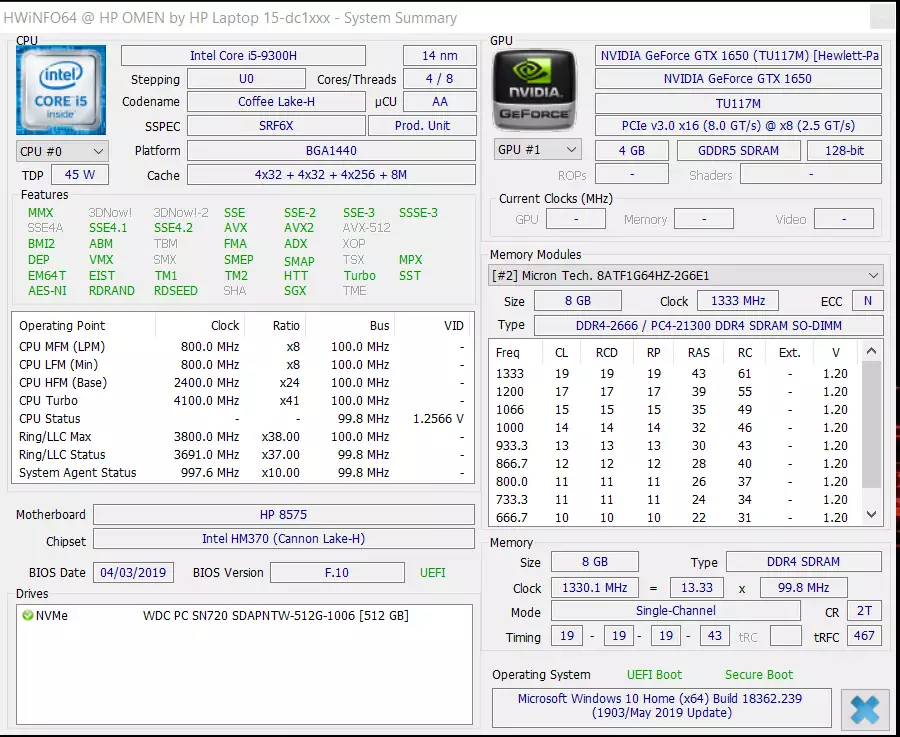Open the CPU #0 selector dropdown
The height and width of the screenshot is (737, 900).
(x=62, y=152)
